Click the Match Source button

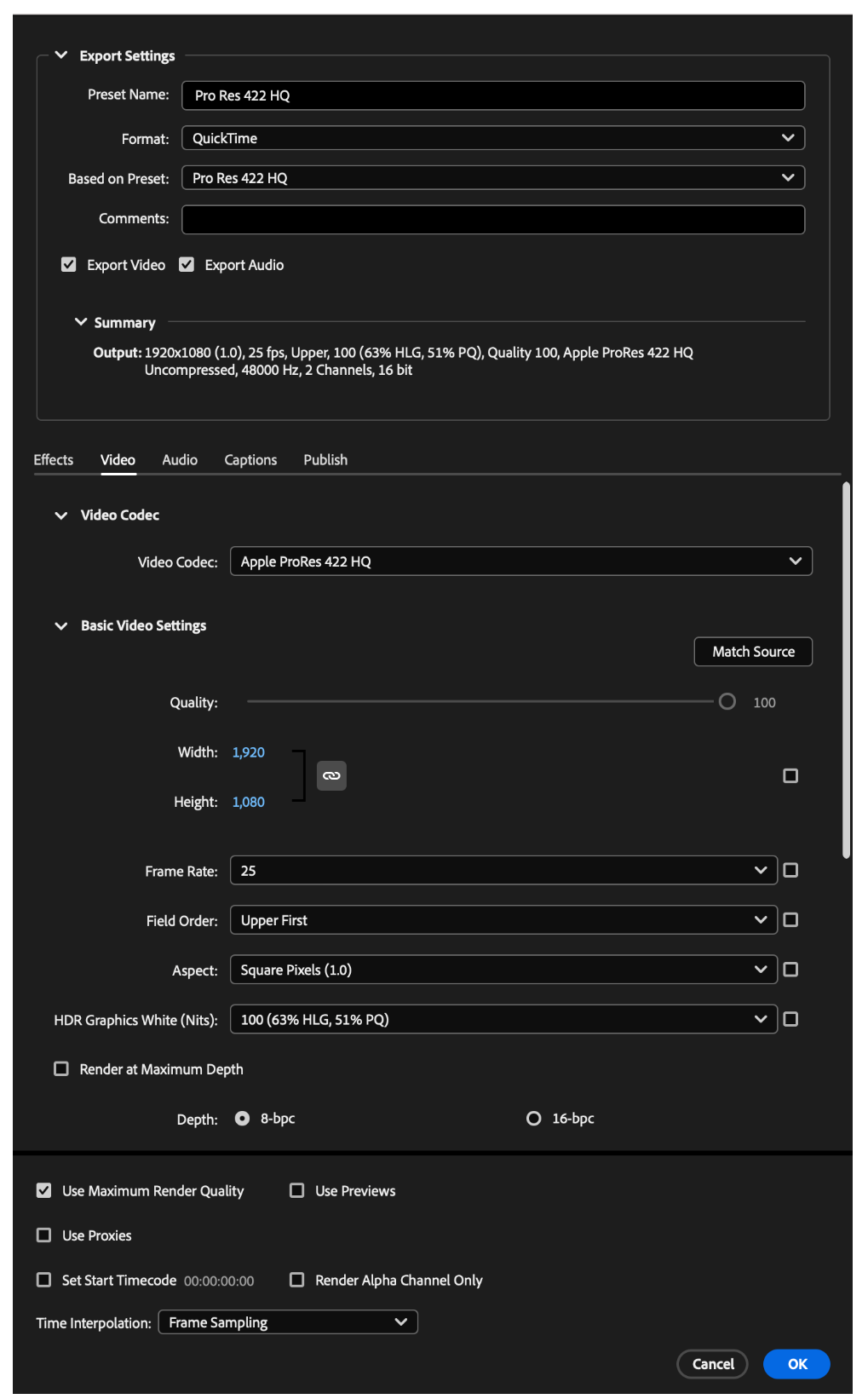click(753, 652)
